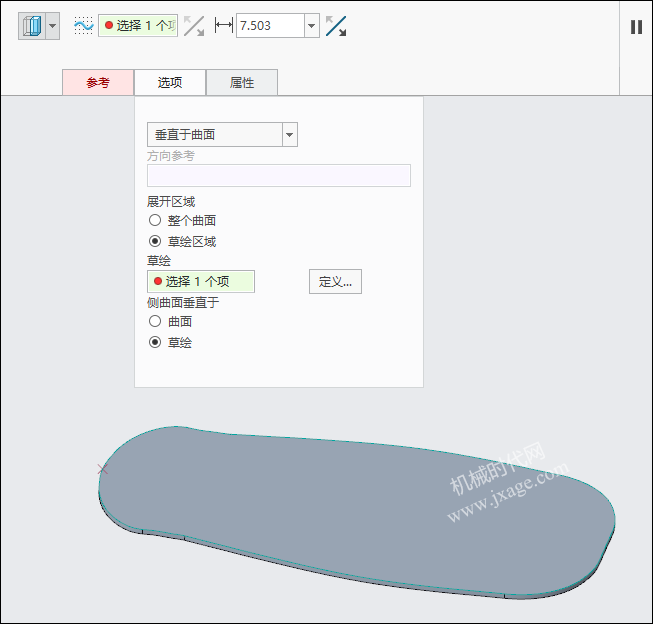Open the 属性 tab

coord(242,82)
